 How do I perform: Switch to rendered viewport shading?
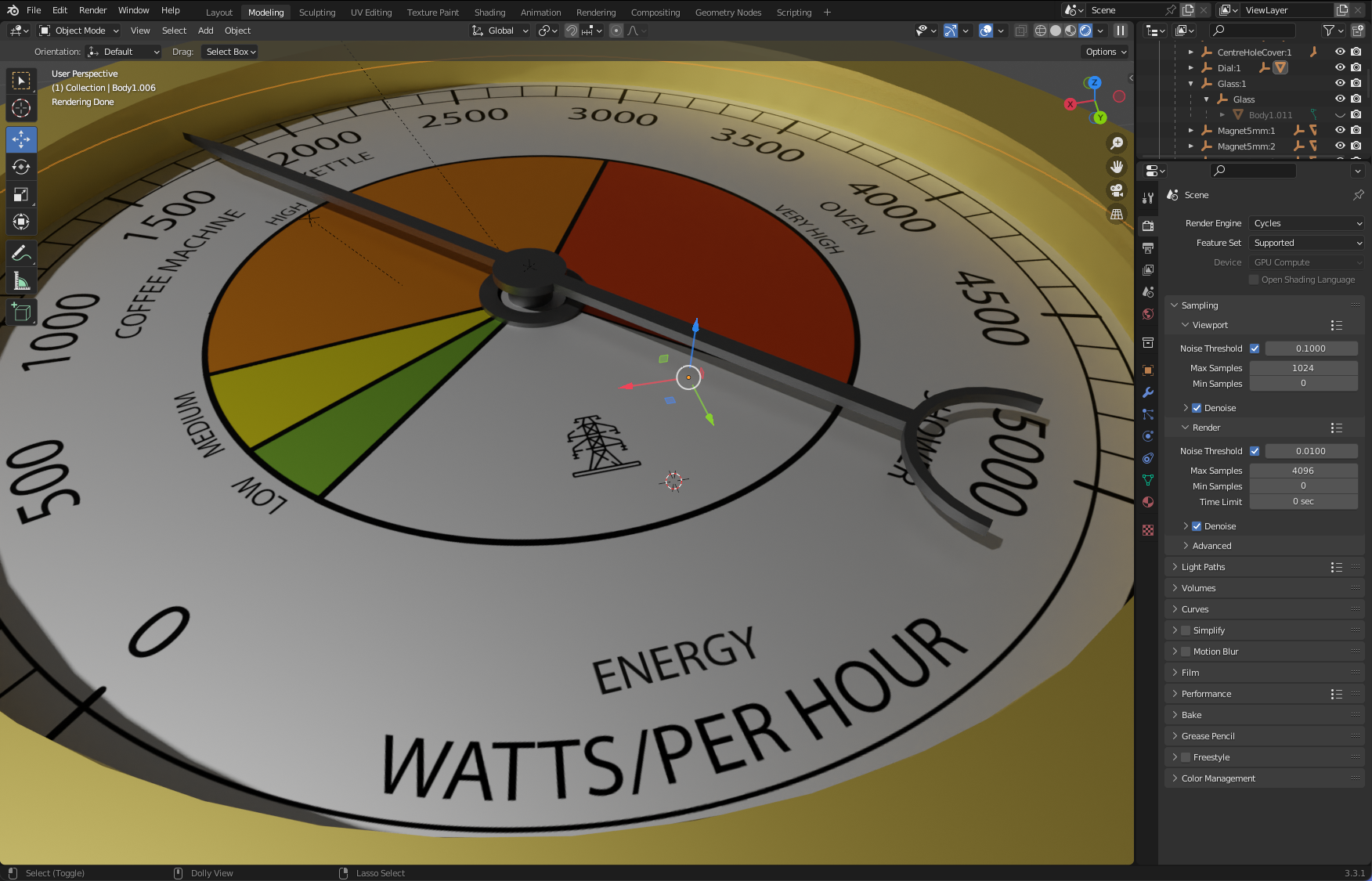click(1085, 31)
